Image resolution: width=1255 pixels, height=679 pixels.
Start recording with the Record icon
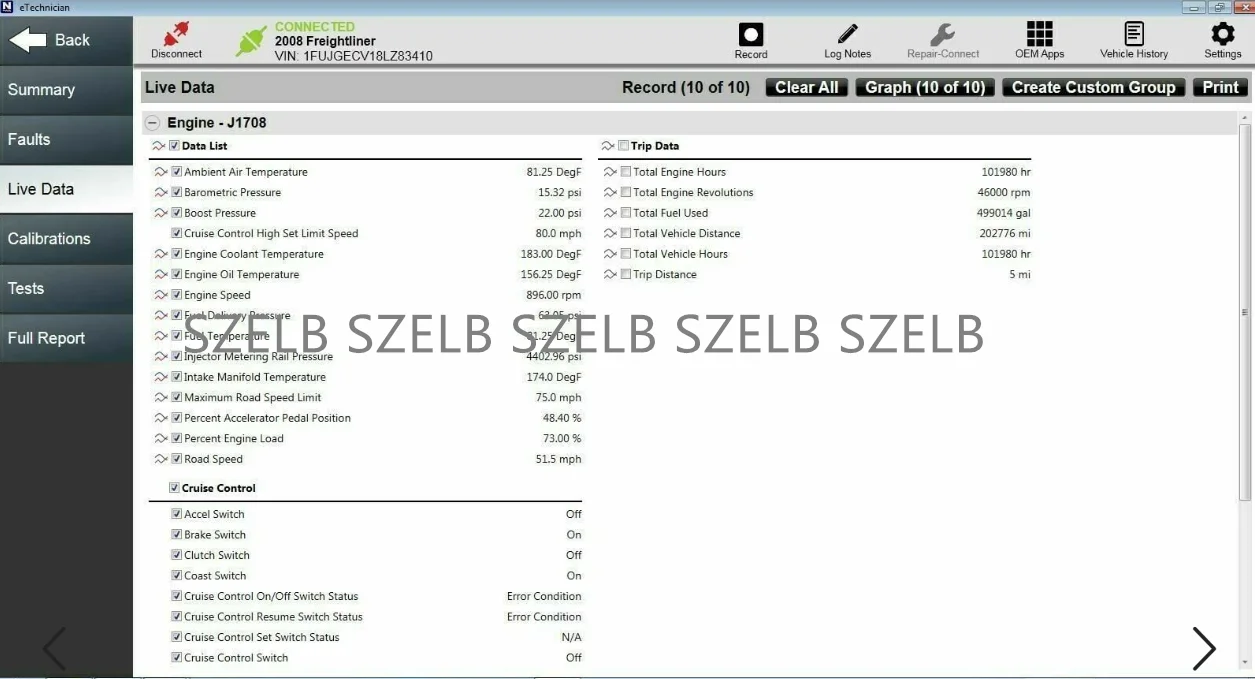point(750,35)
